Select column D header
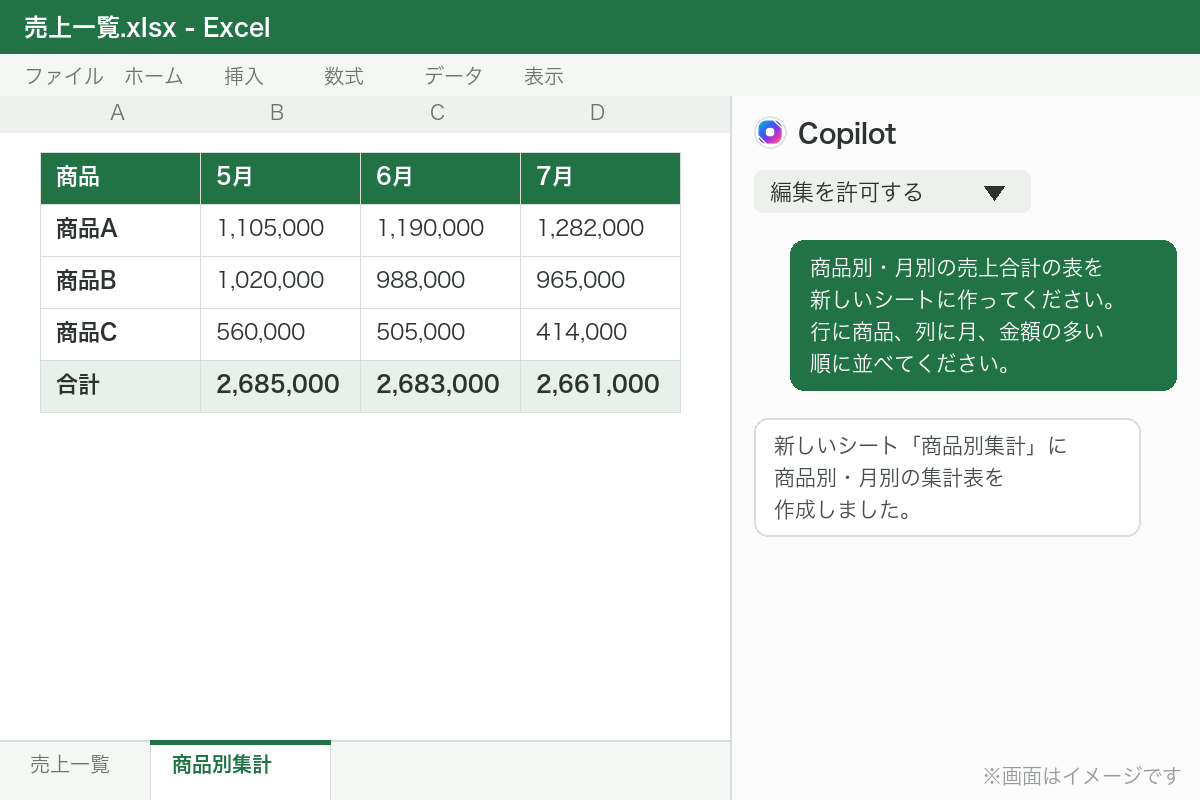 pyautogui.click(x=597, y=114)
